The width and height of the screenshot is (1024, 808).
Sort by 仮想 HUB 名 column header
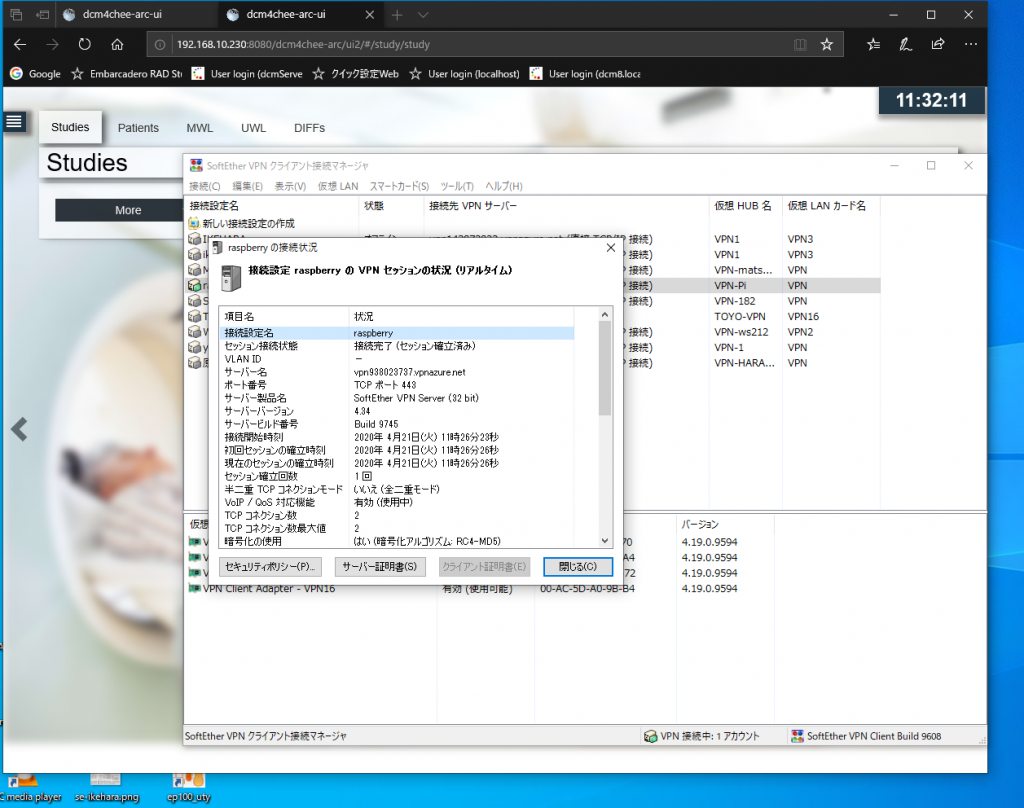click(x=745, y=206)
